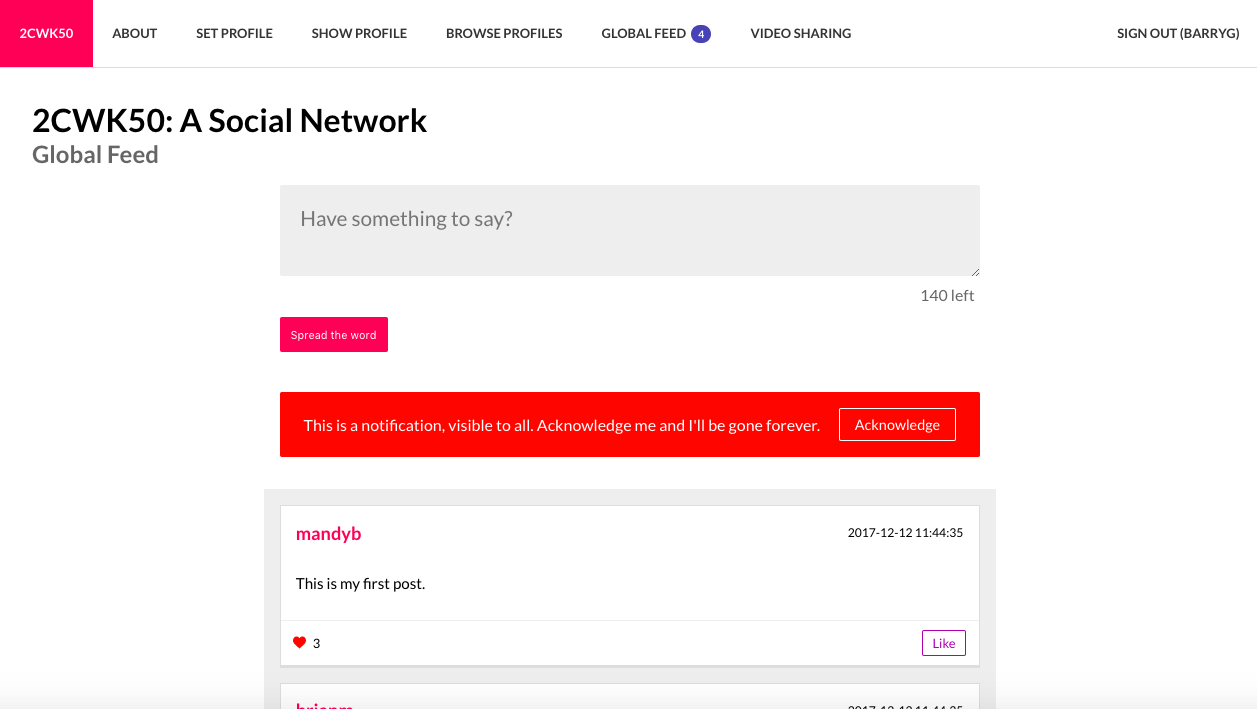Click the Spread the word button
The image size is (1257, 709).
[334, 335]
